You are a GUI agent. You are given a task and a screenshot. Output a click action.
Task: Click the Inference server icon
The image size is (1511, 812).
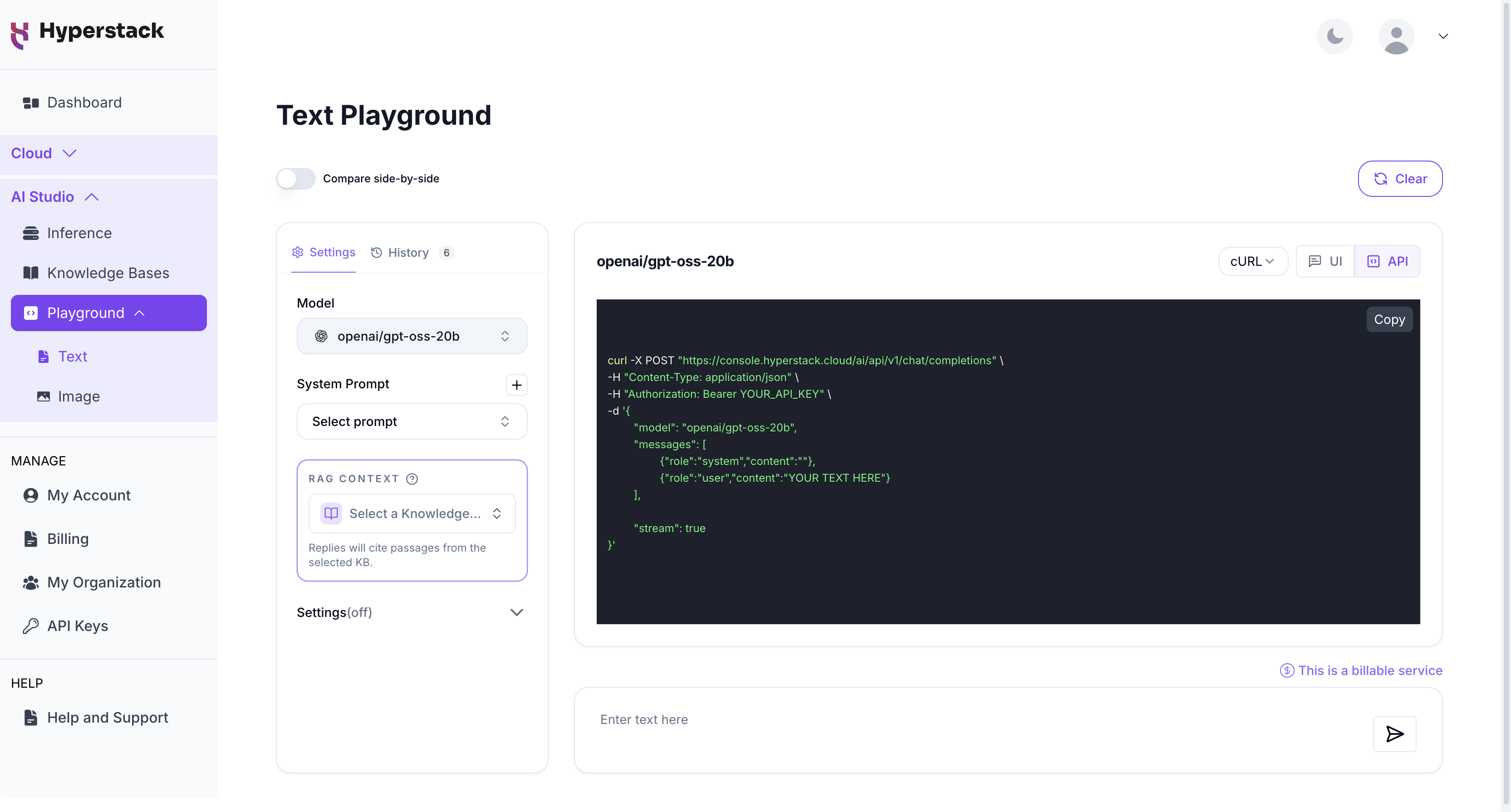click(30, 233)
